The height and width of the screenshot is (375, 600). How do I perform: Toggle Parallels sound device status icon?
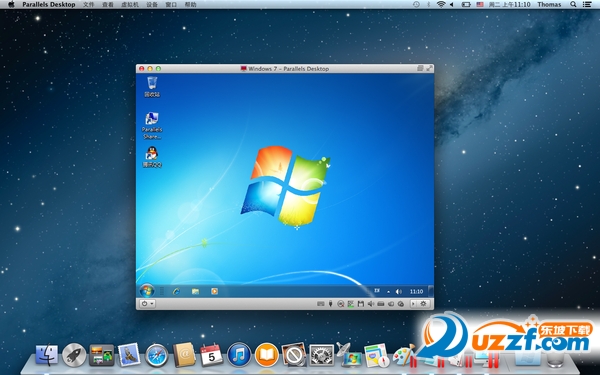click(371, 304)
